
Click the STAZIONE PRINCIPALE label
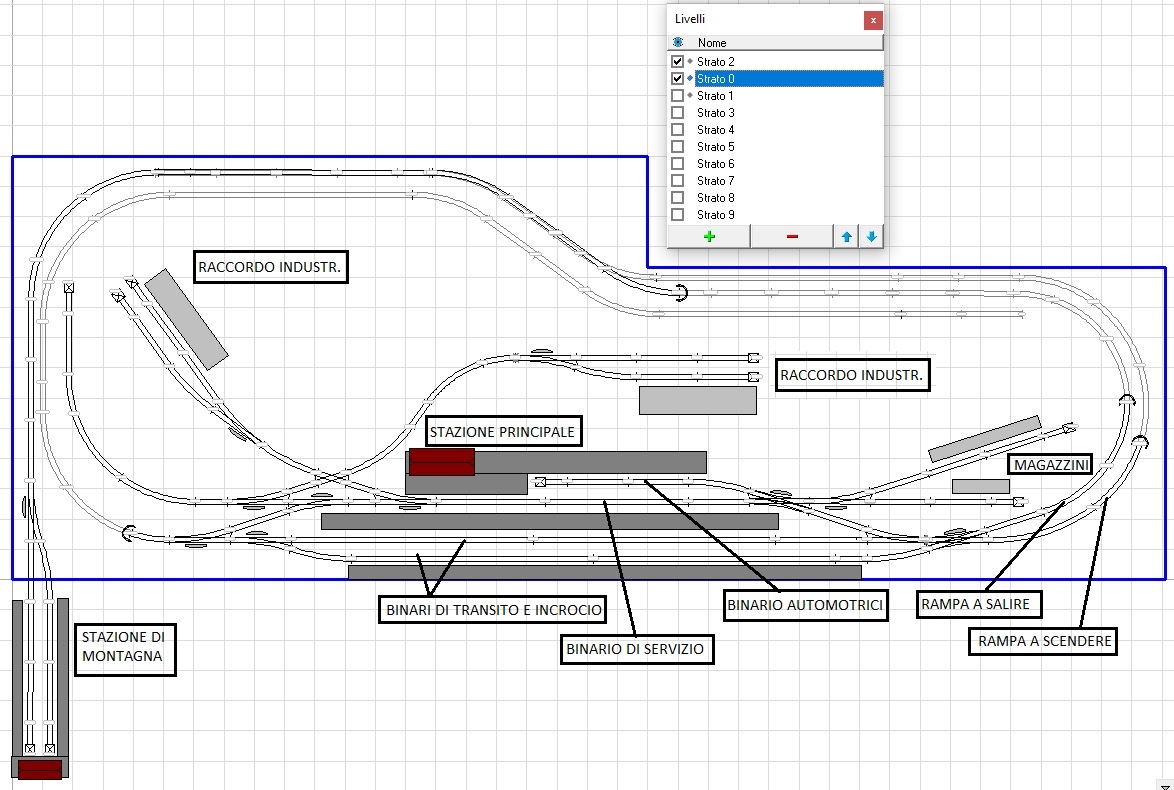click(502, 432)
